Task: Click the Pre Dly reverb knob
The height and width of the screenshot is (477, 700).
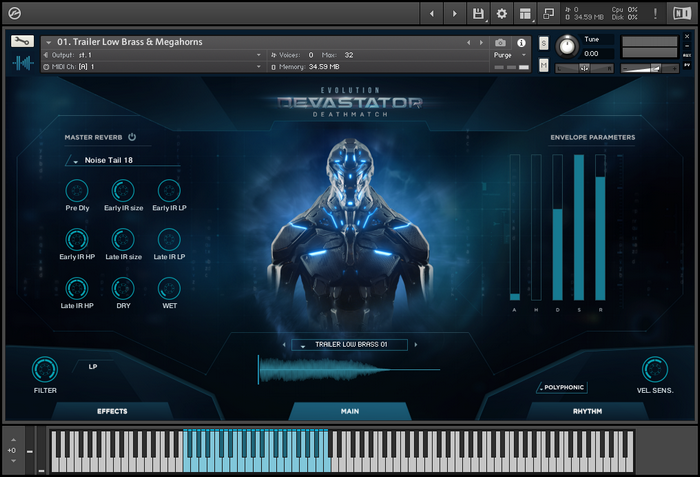Action: (77, 190)
